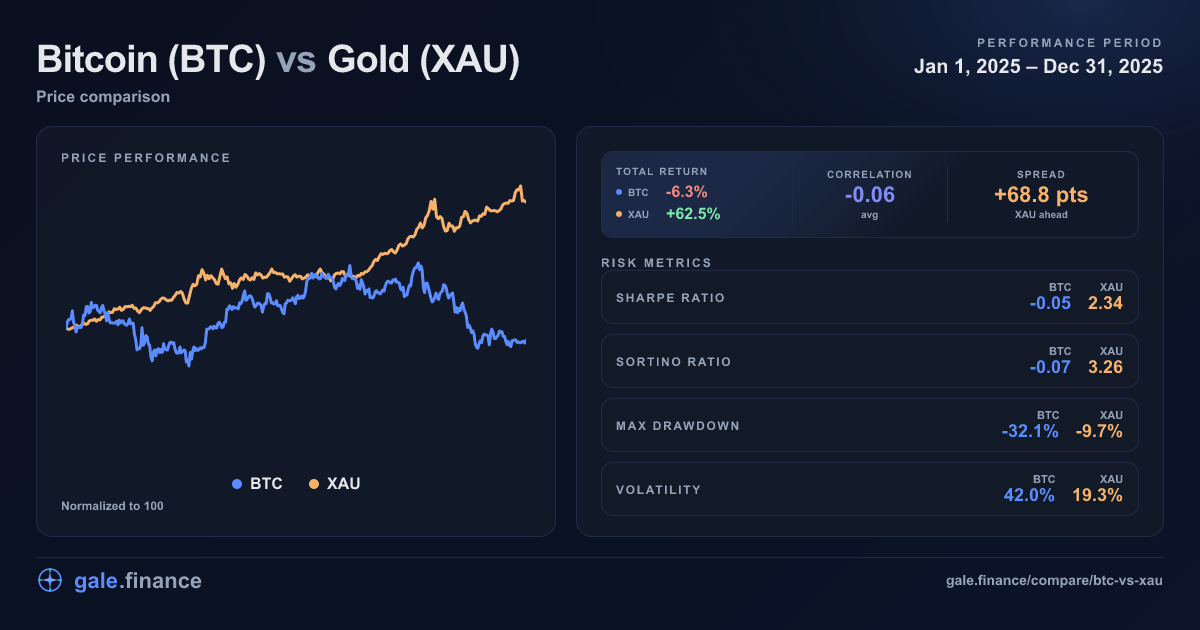Click the XAU dot in Total Return

tap(619, 214)
